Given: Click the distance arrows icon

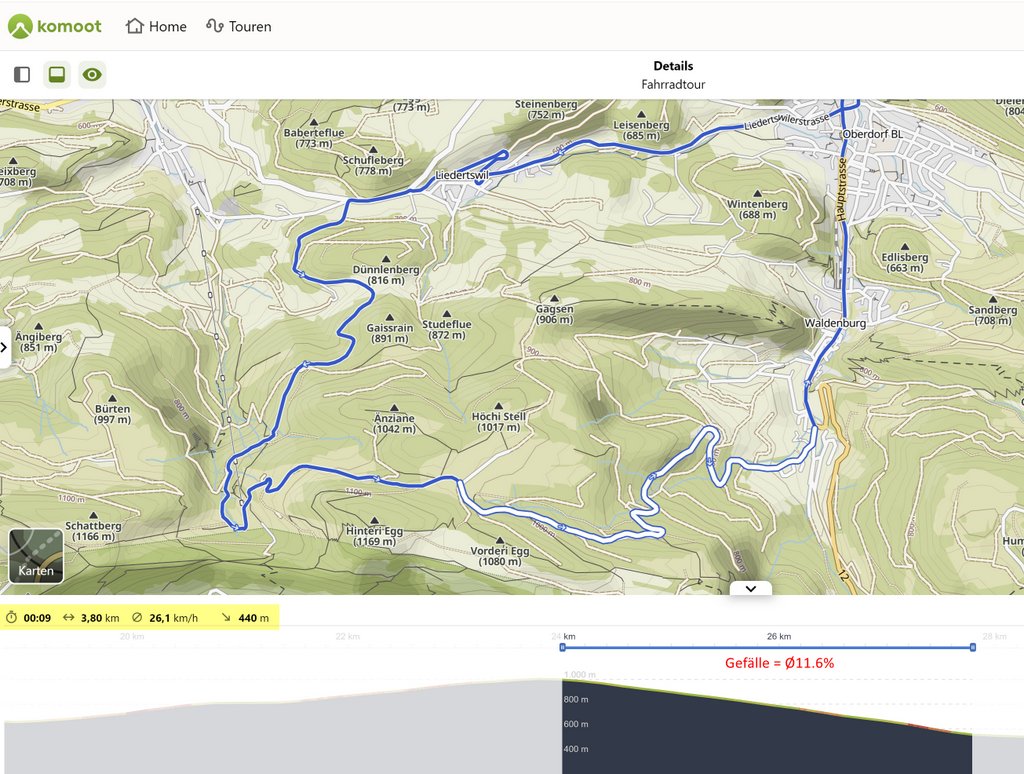Looking at the screenshot, I should (x=69, y=617).
